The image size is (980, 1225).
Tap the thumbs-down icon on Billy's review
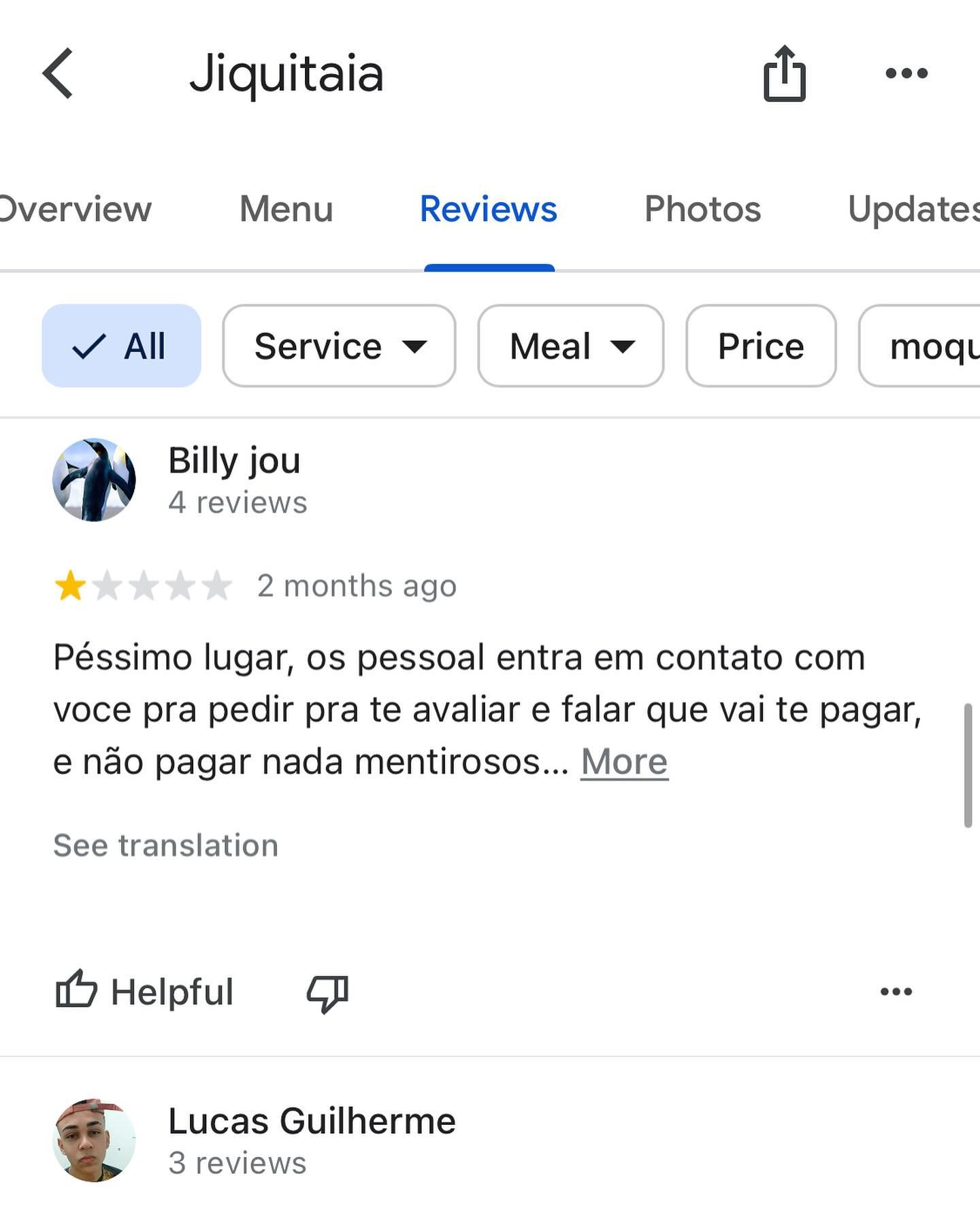pos(327,992)
